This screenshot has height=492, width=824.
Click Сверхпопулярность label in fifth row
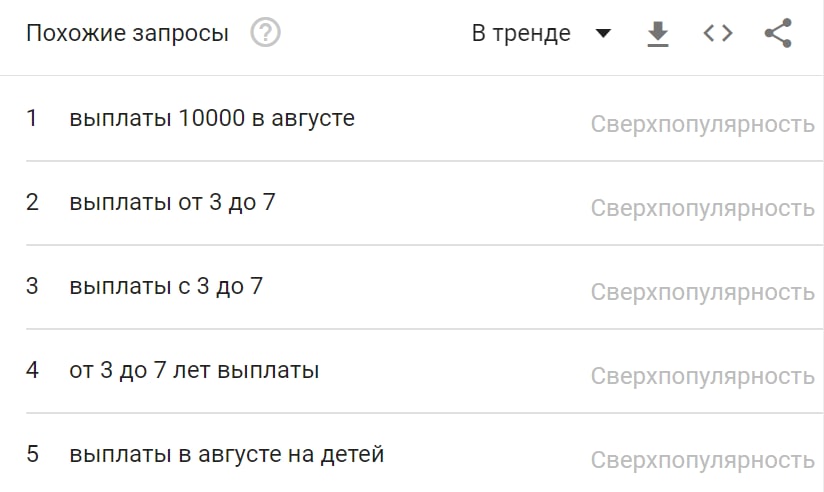[702, 460]
